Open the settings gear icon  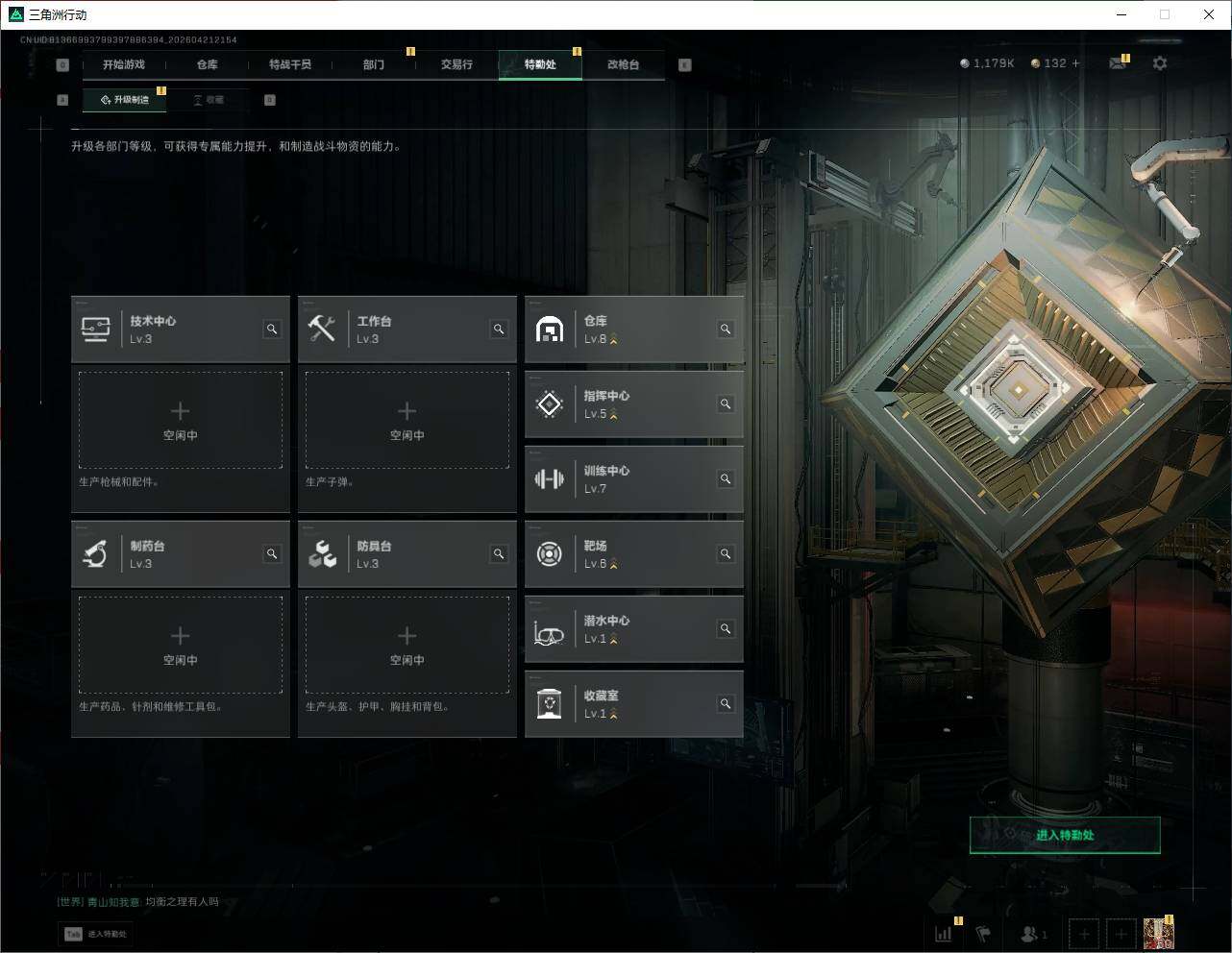[x=1160, y=63]
